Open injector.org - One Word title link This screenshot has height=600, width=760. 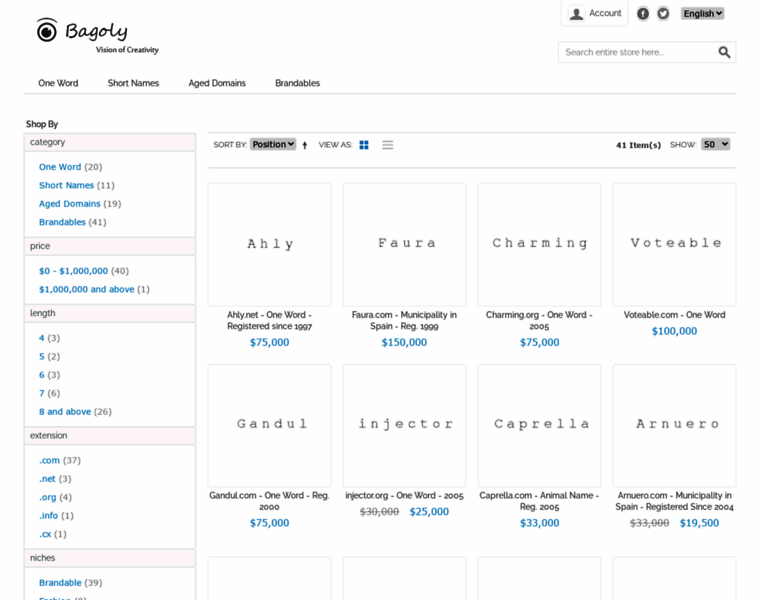(404, 496)
